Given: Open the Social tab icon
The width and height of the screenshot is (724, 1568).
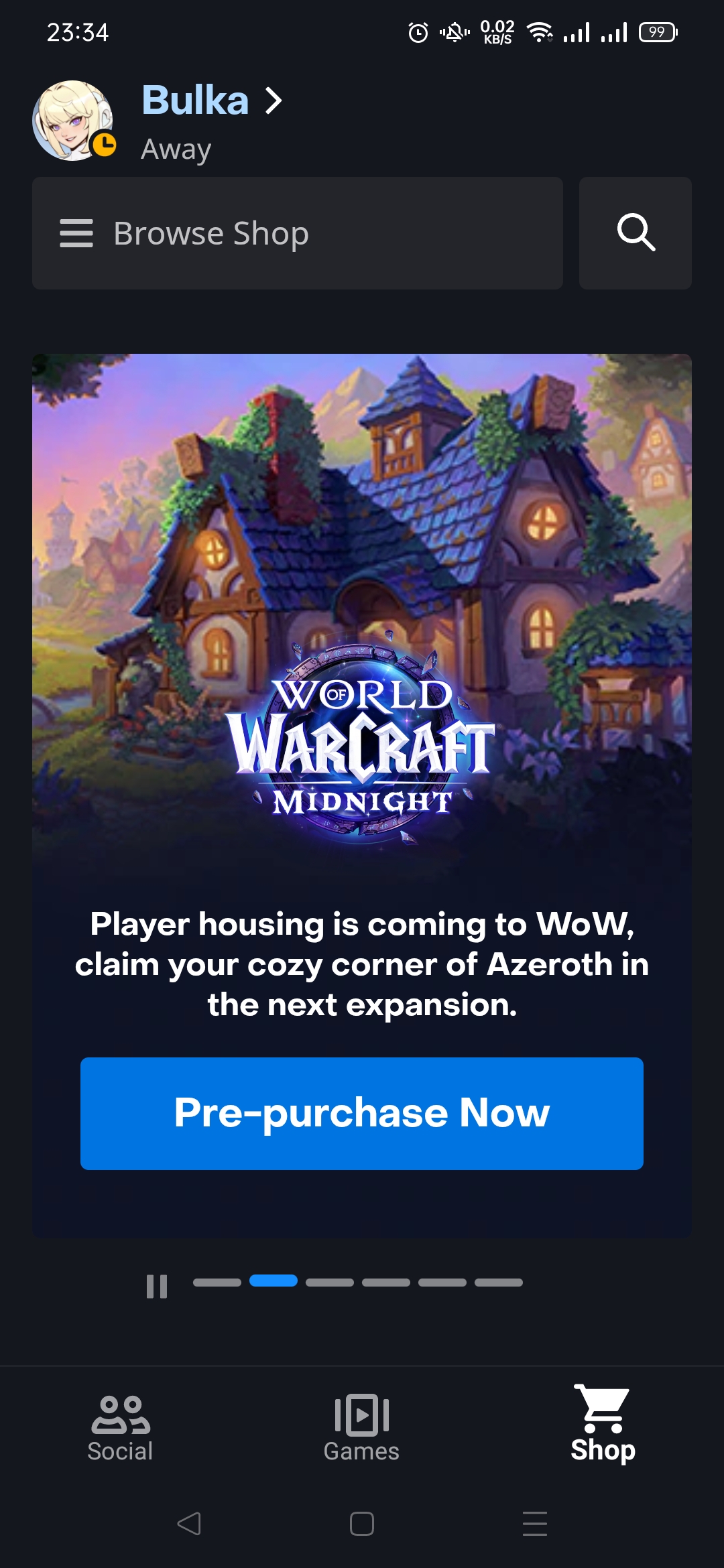Looking at the screenshot, I should [x=121, y=1415].
